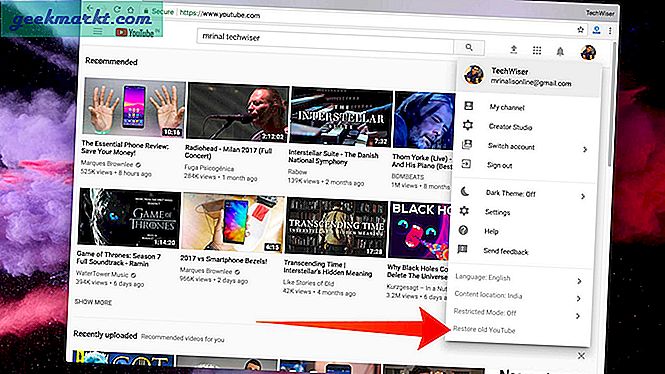Expand Content location: India chevron
This screenshot has width=665, height=374.
point(578,299)
